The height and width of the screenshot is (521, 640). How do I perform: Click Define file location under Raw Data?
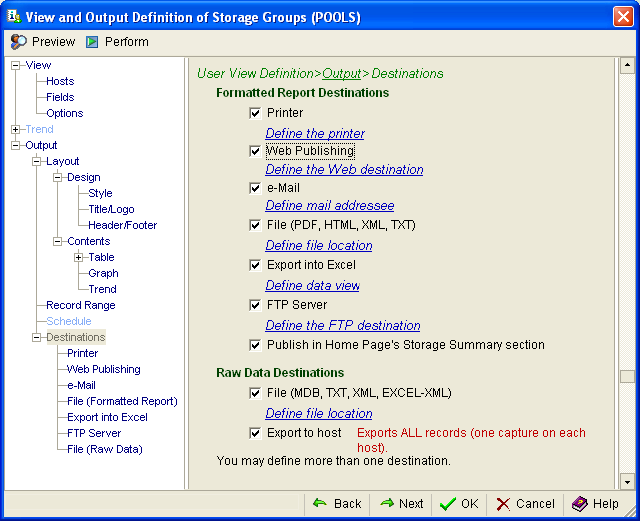(318, 414)
